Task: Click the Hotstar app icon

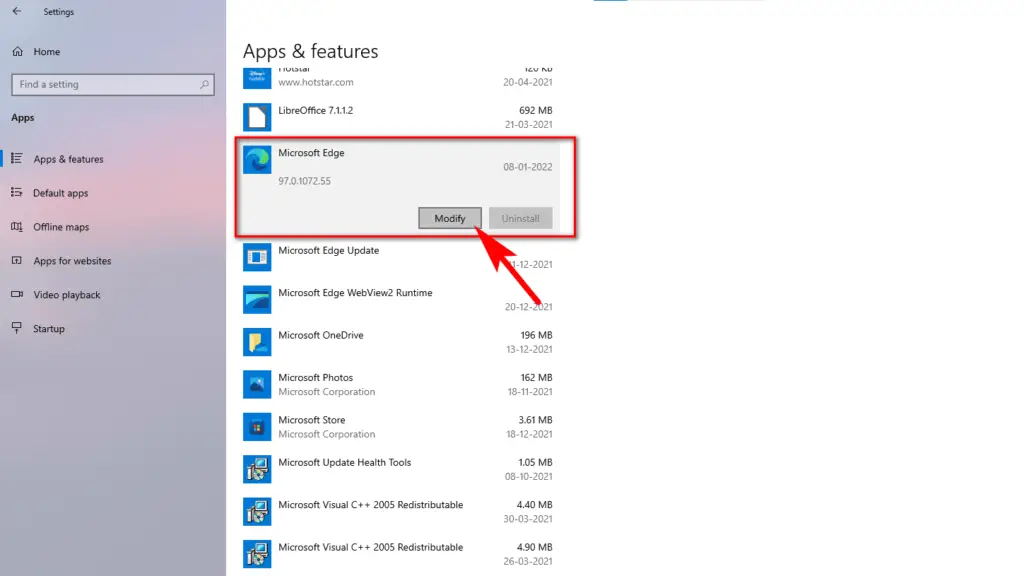Action: (257, 78)
